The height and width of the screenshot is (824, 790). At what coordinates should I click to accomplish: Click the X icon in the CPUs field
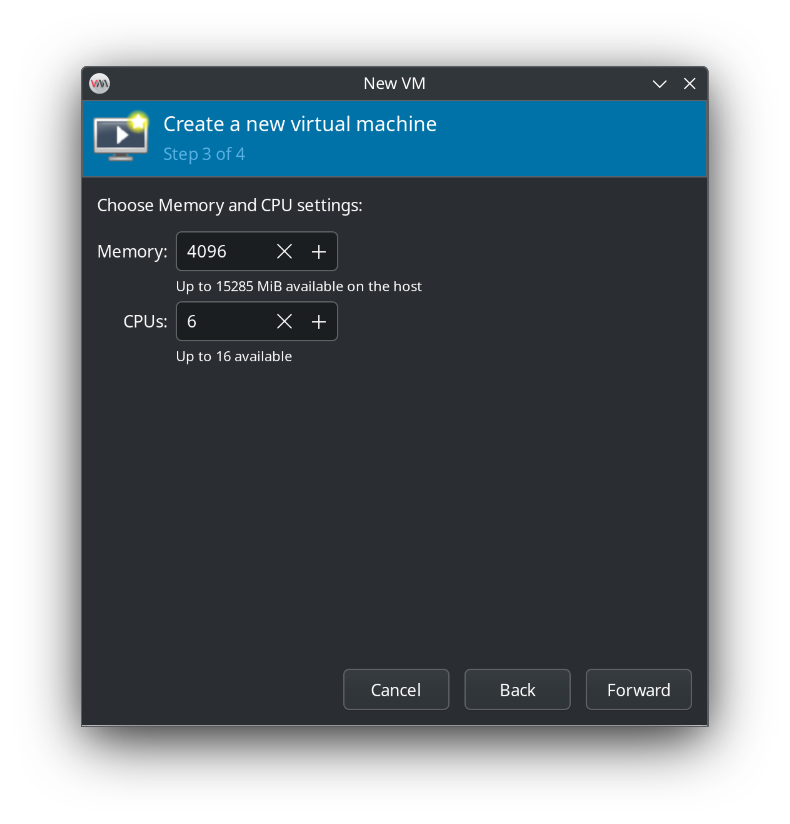coord(284,322)
